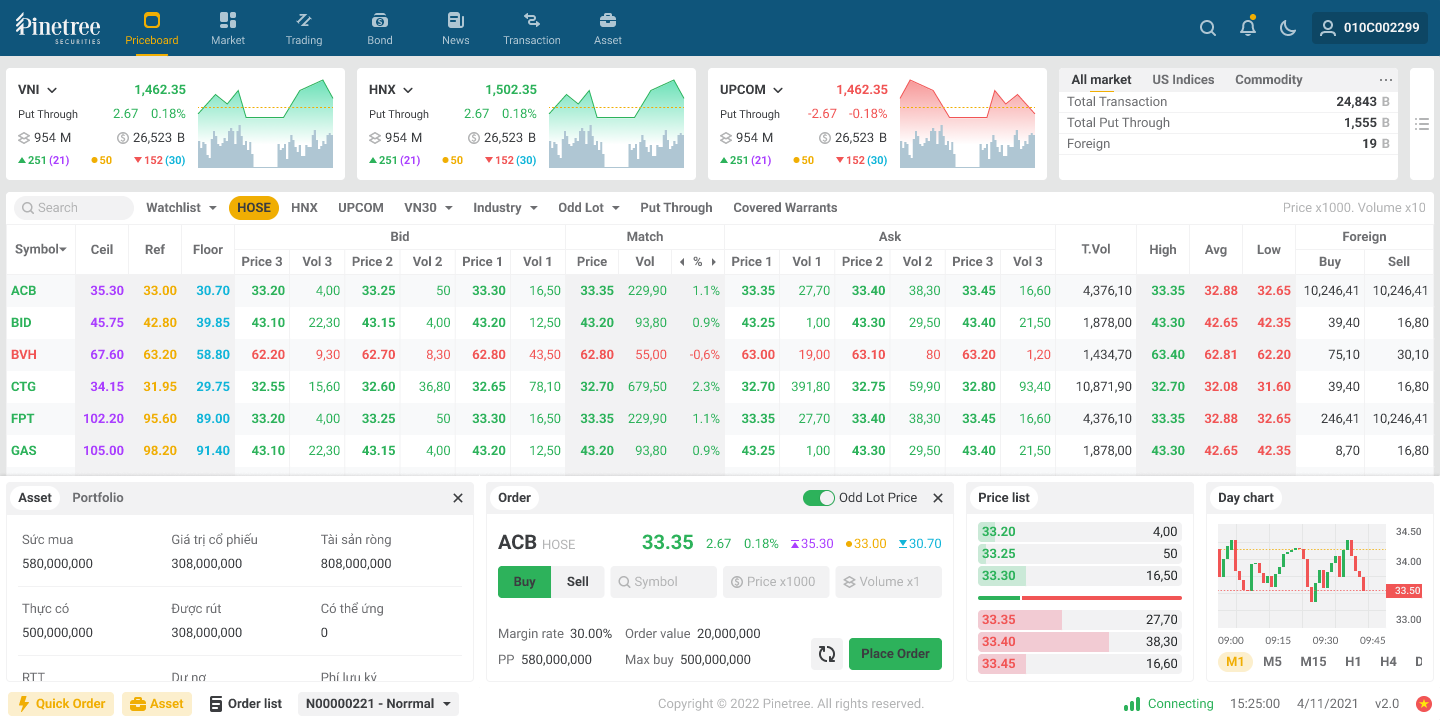
Task: Close the Asset panel
Action: [x=458, y=498]
